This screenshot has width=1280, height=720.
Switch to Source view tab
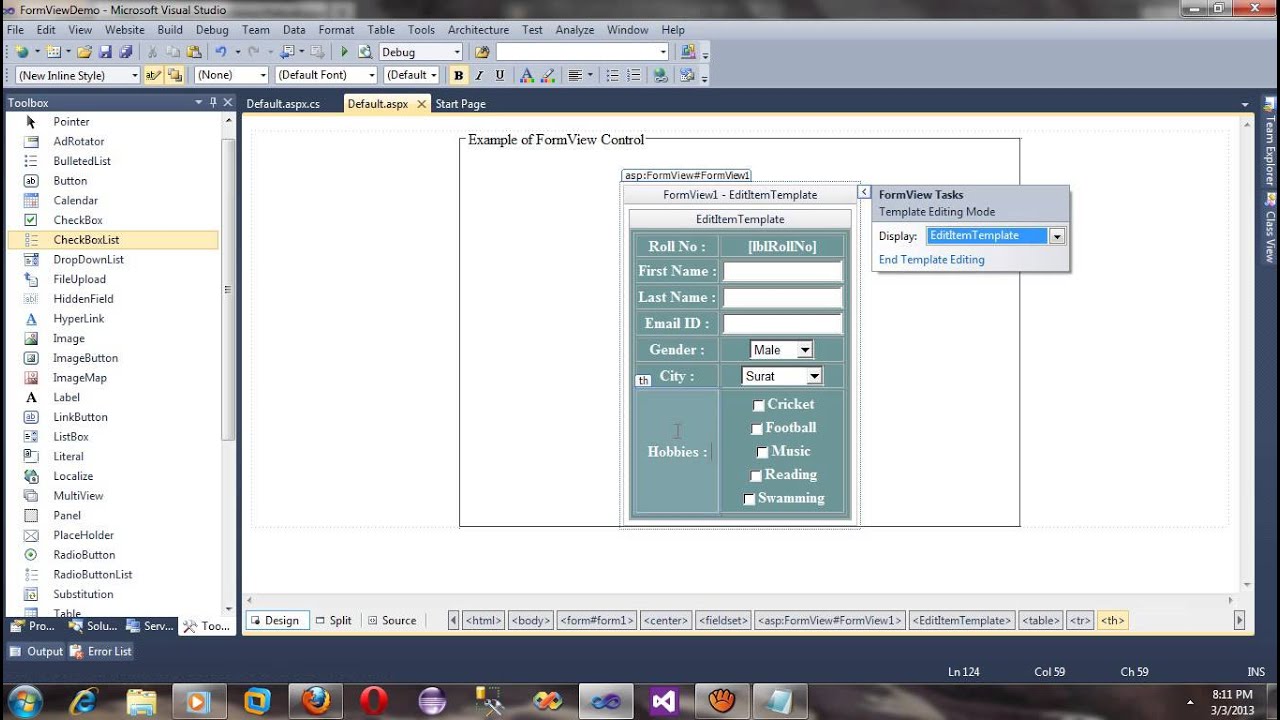pyautogui.click(x=392, y=620)
